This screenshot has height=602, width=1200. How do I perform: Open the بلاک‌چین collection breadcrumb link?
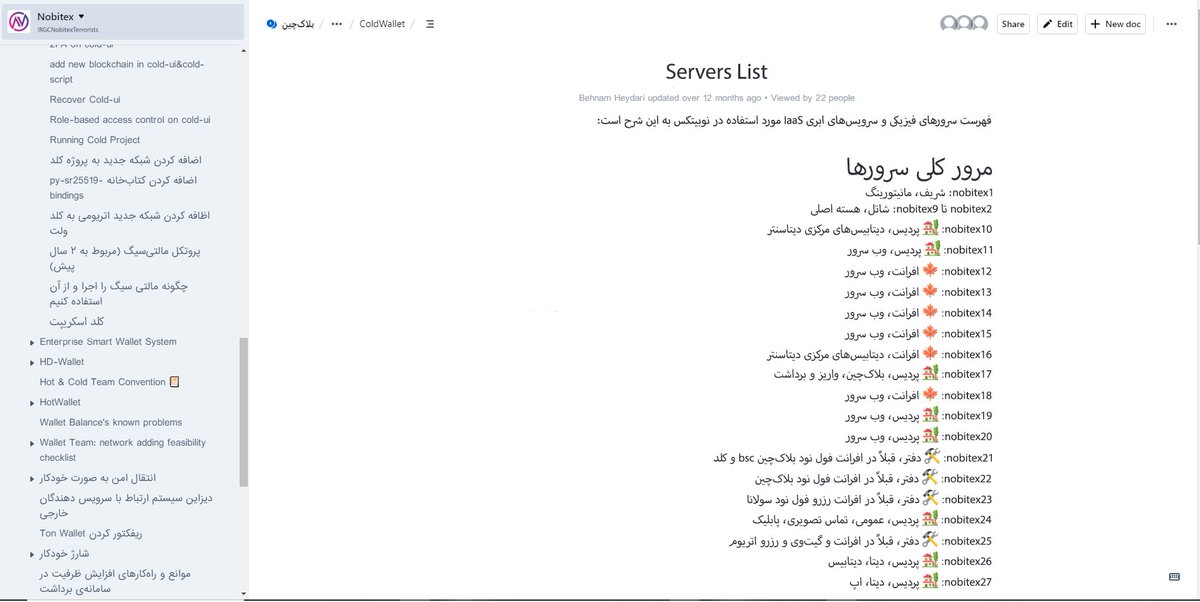click(297, 24)
